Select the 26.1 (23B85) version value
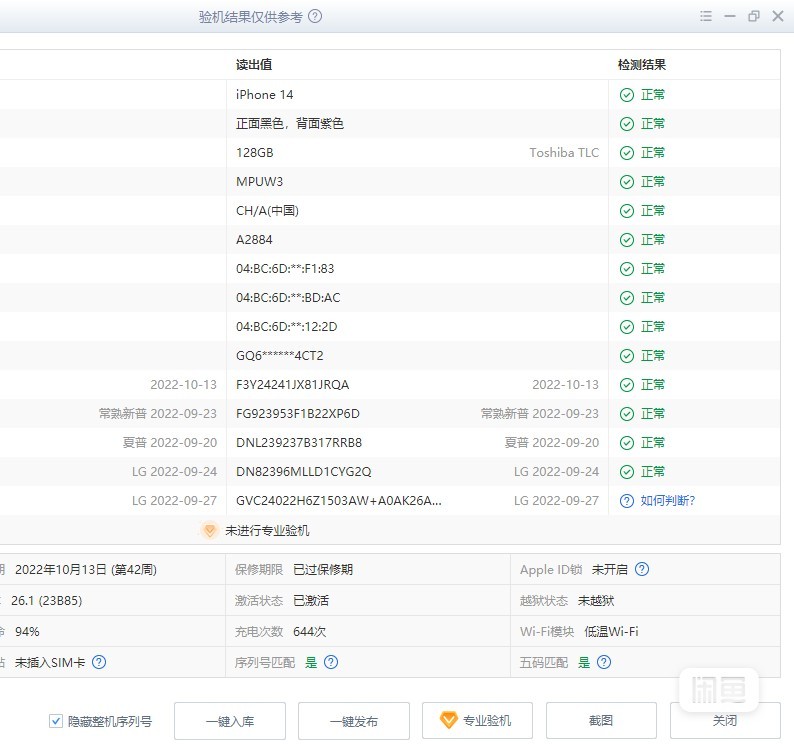The height and width of the screenshot is (756, 794). tap(47, 601)
